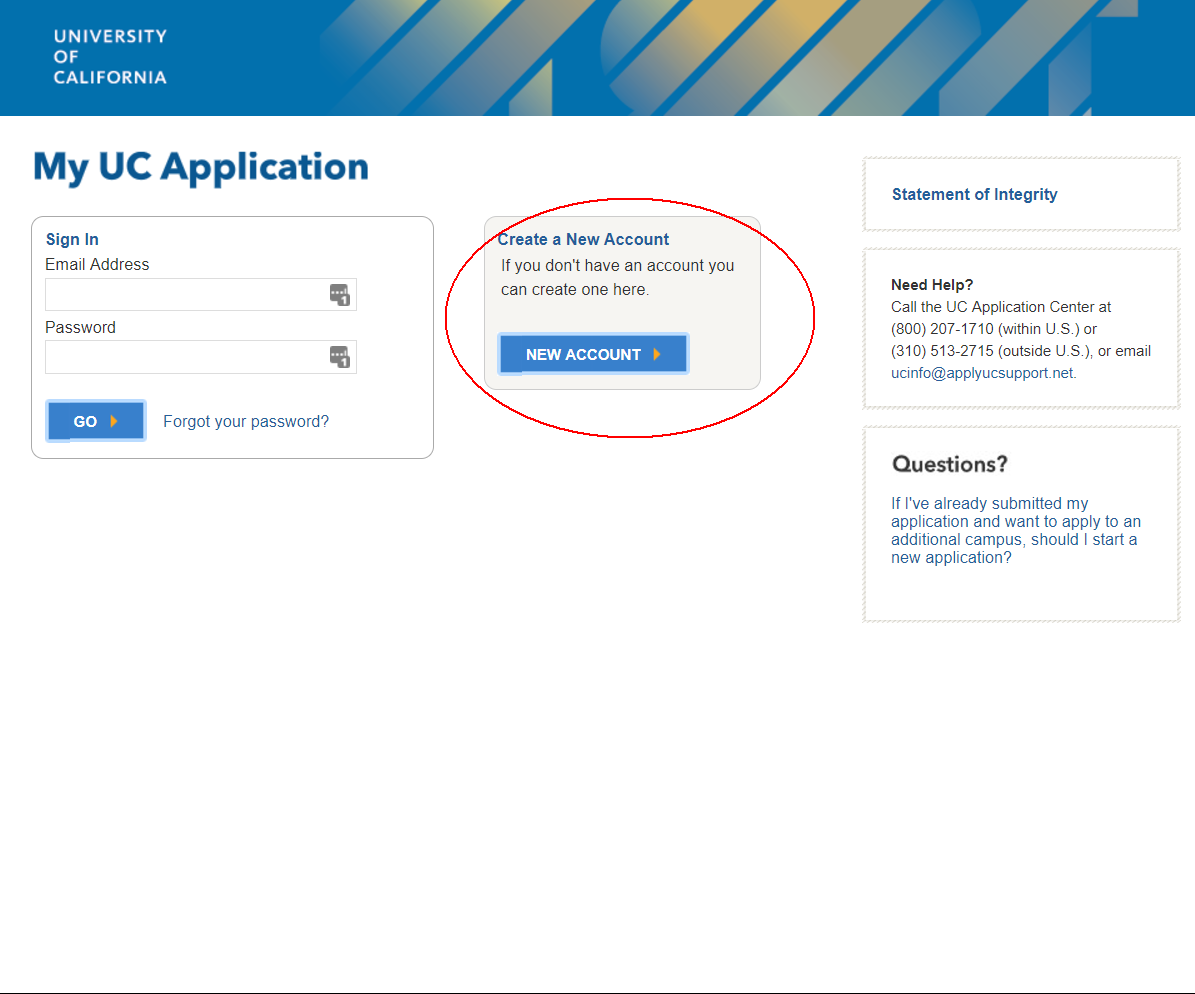1195x994 pixels.
Task: Click the NEW ACCOUNT button
Action: coord(593,353)
